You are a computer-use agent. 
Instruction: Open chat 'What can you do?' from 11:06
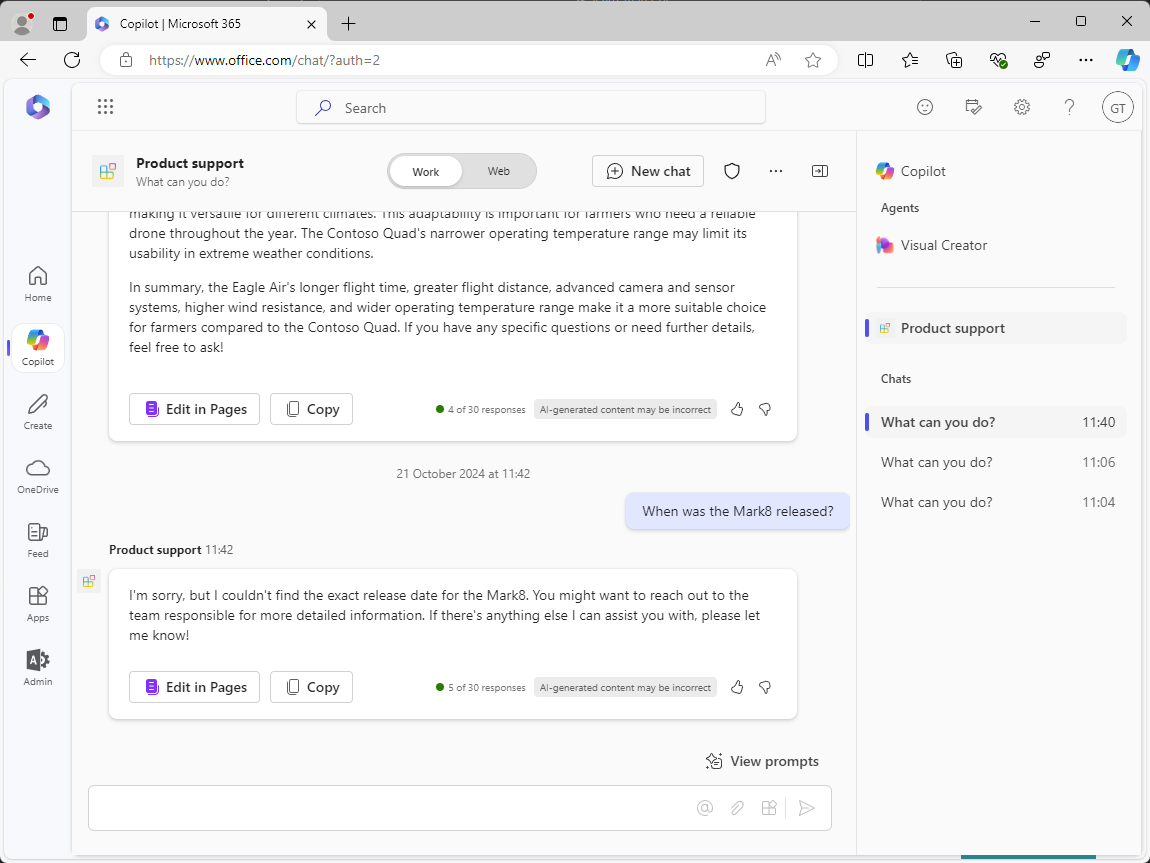click(996, 462)
